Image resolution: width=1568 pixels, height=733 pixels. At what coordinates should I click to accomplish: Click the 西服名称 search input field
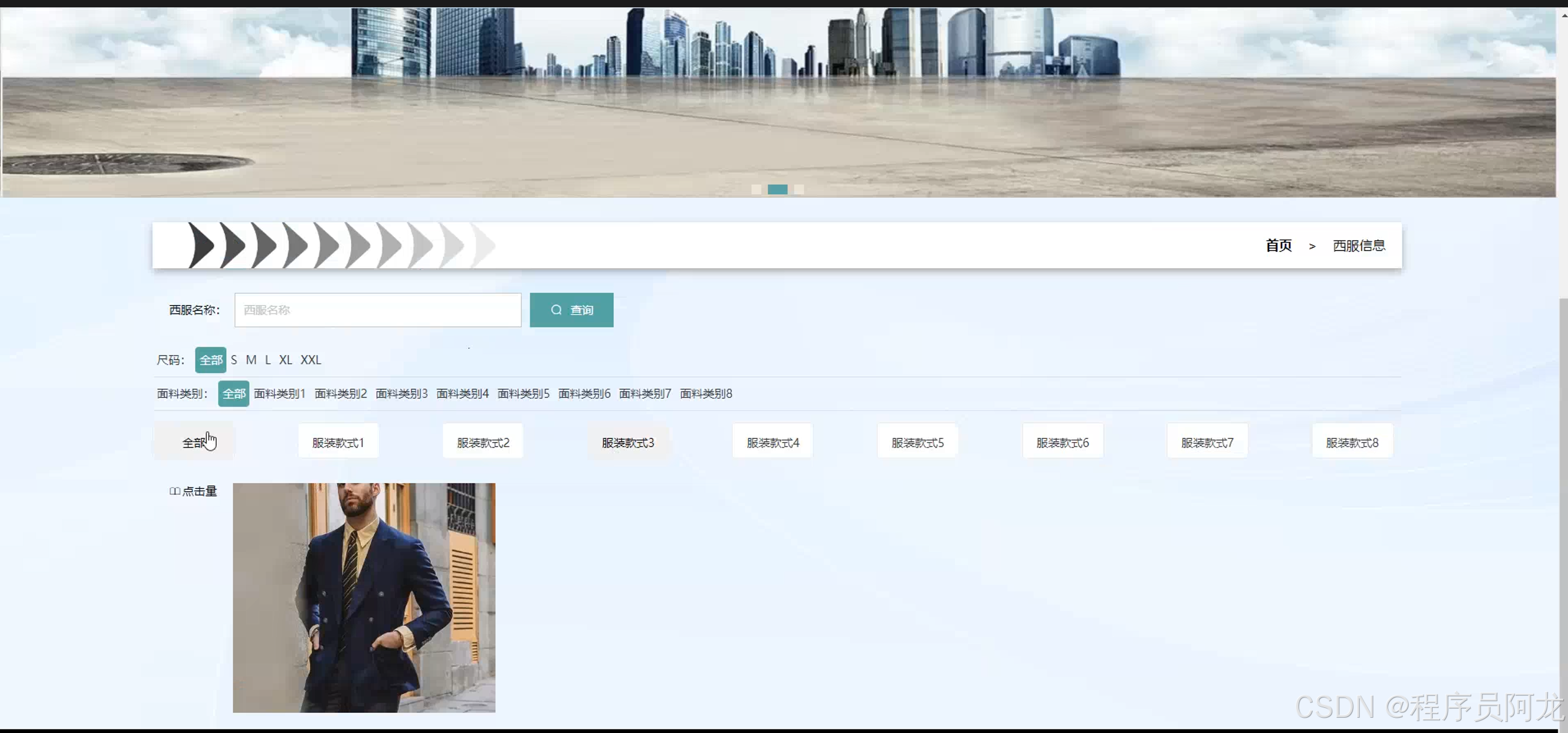pos(377,310)
